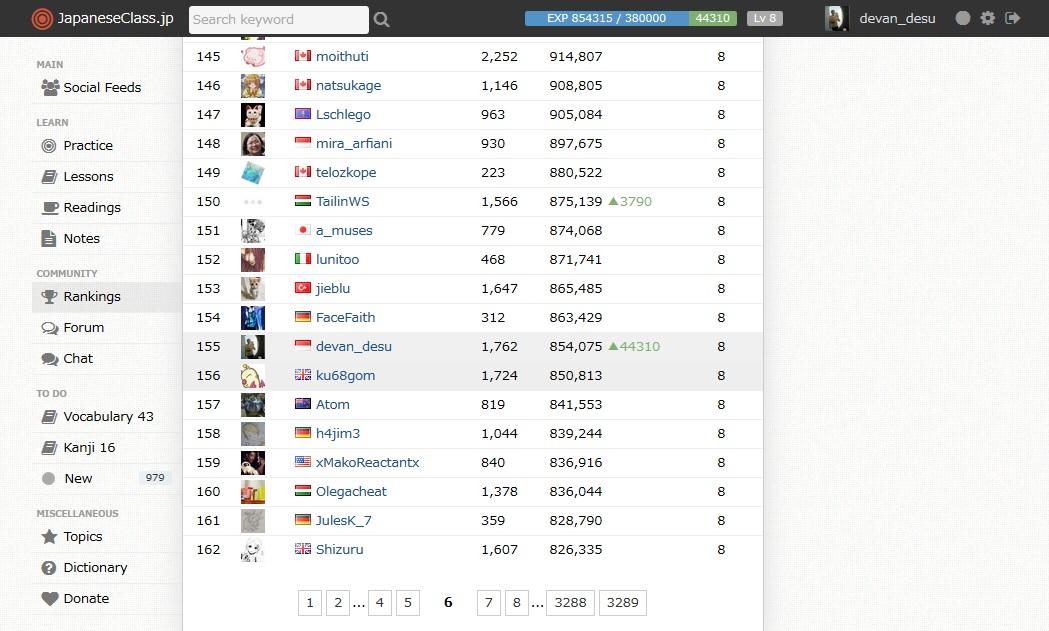Go to Practice section
This screenshot has width=1049, height=631.
click(x=88, y=145)
